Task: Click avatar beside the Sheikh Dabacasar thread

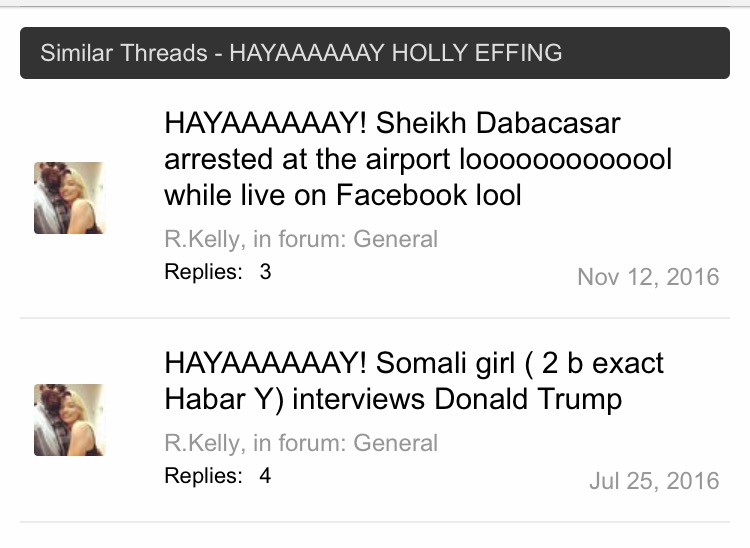Action: pyautogui.click(x=69, y=198)
